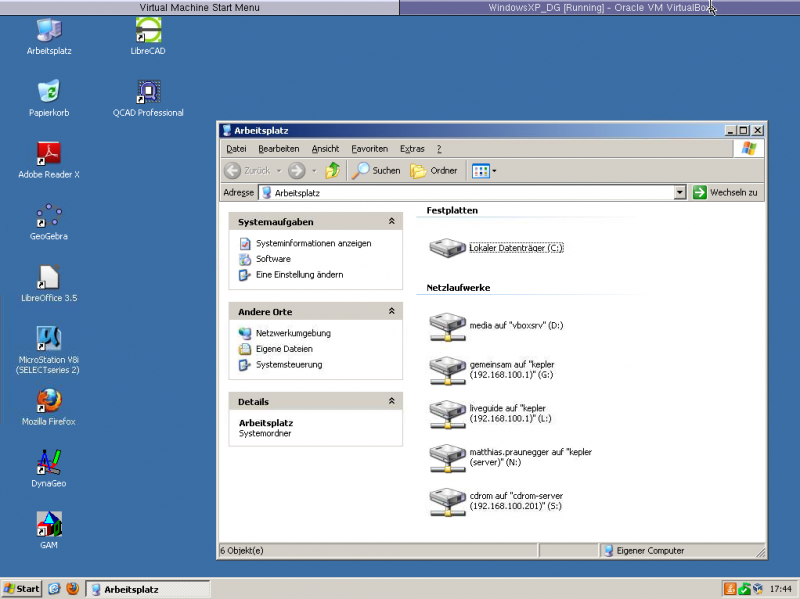Toggle the Ordner folders pane
Screen dimensions: 800x599
[x=434, y=170]
